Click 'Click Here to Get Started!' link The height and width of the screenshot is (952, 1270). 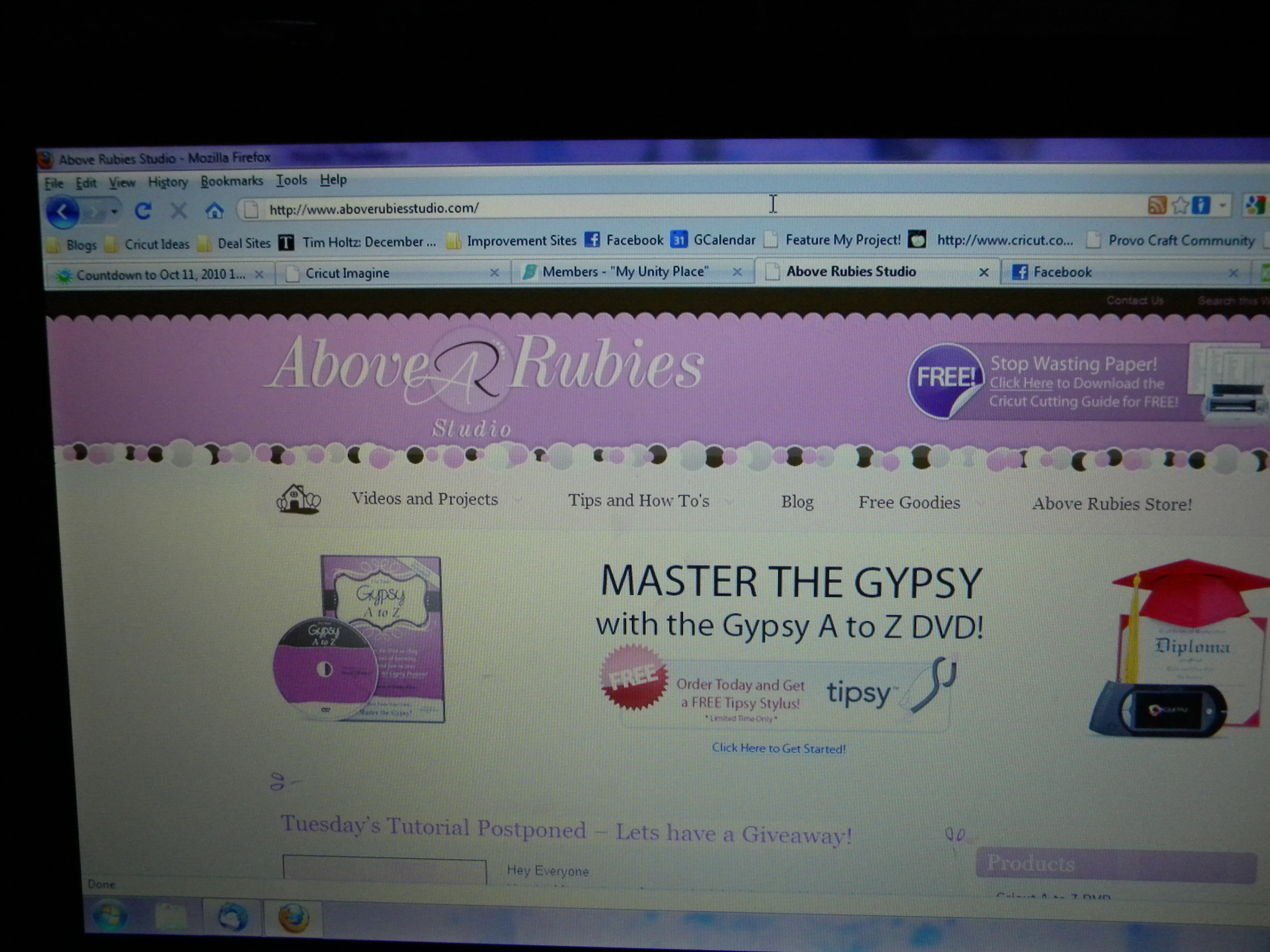(x=778, y=748)
